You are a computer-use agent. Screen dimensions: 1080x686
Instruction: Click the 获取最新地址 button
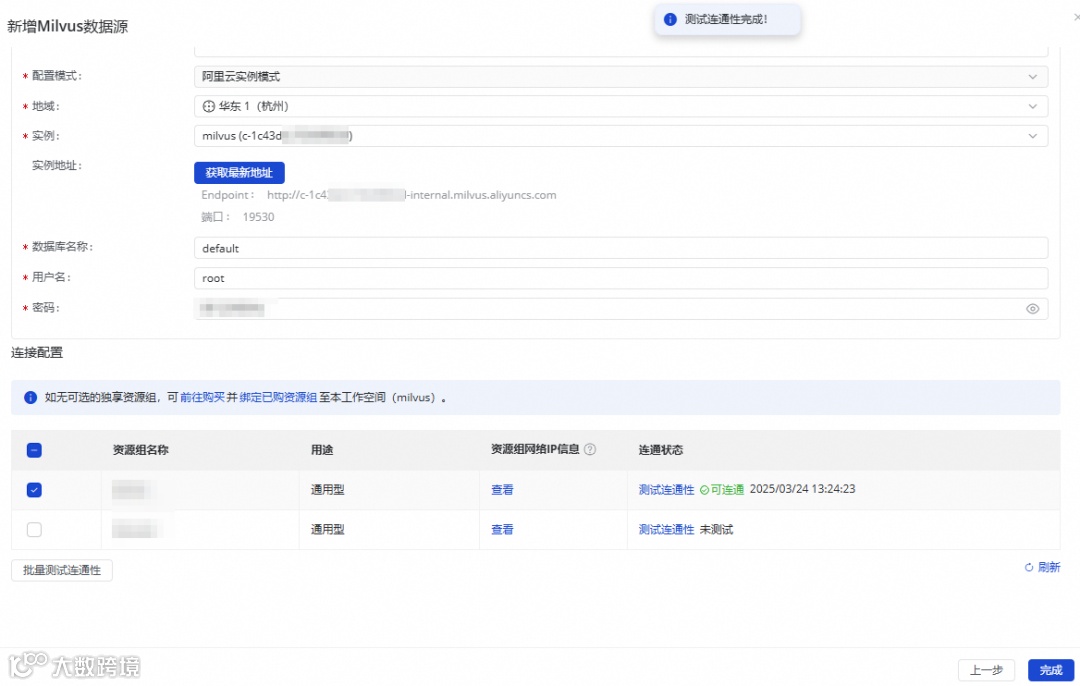click(x=239, y=173)
